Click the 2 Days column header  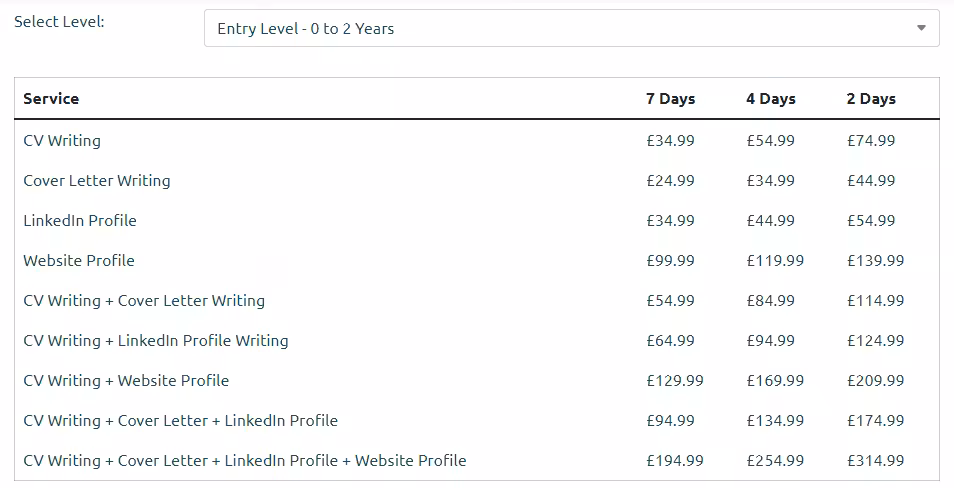point(871,98)
